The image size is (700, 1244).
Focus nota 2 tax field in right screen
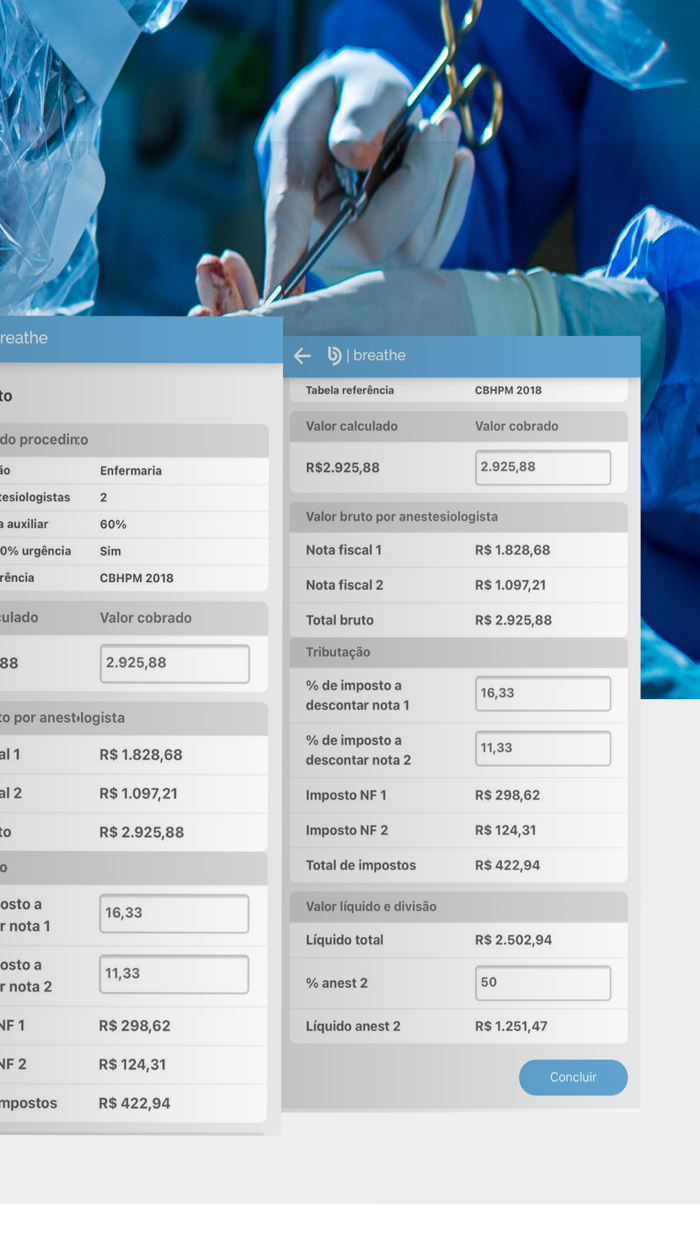[542, 749]
